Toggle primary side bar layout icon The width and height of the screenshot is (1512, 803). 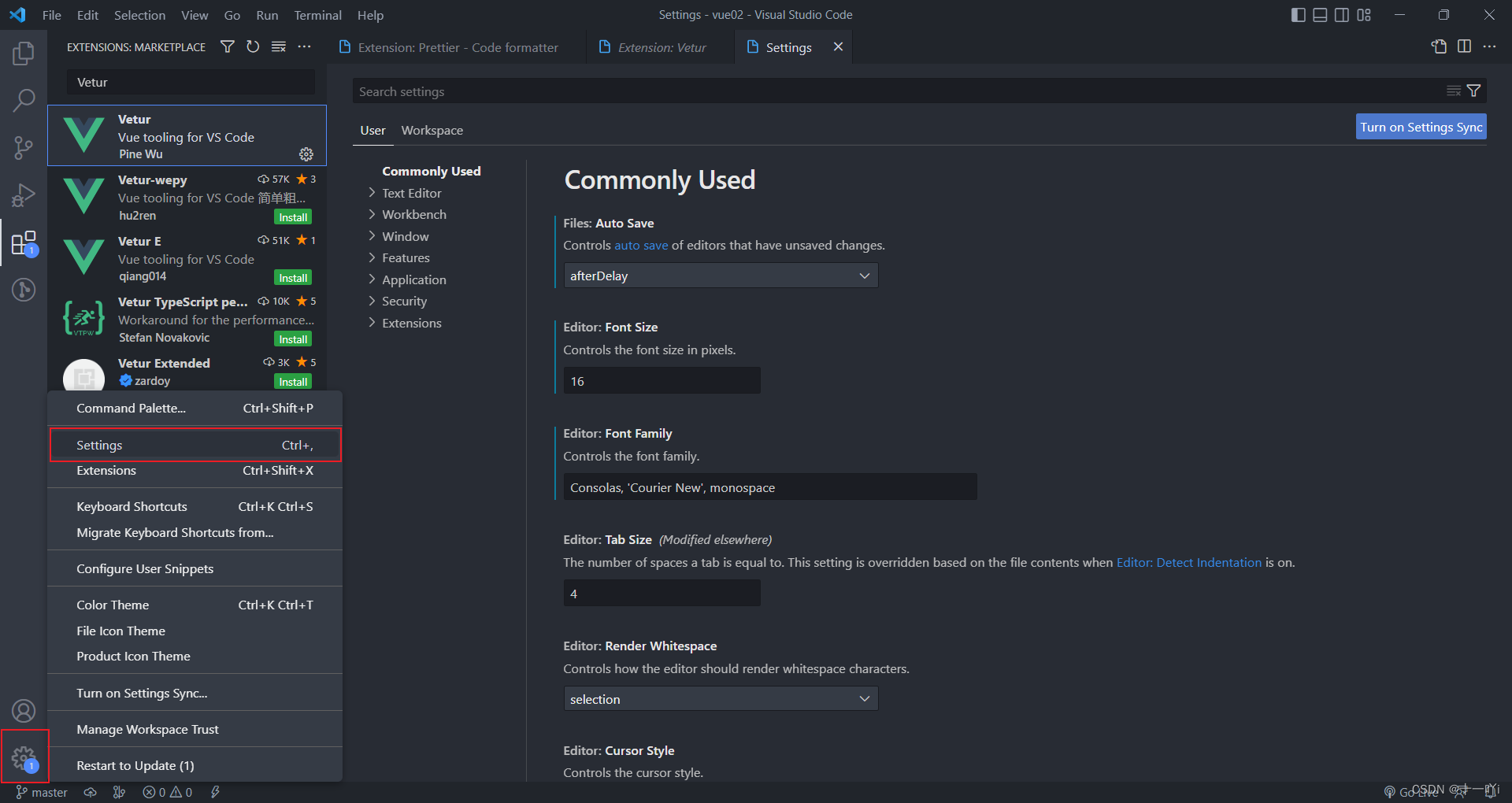click(x=1299, y=15)
